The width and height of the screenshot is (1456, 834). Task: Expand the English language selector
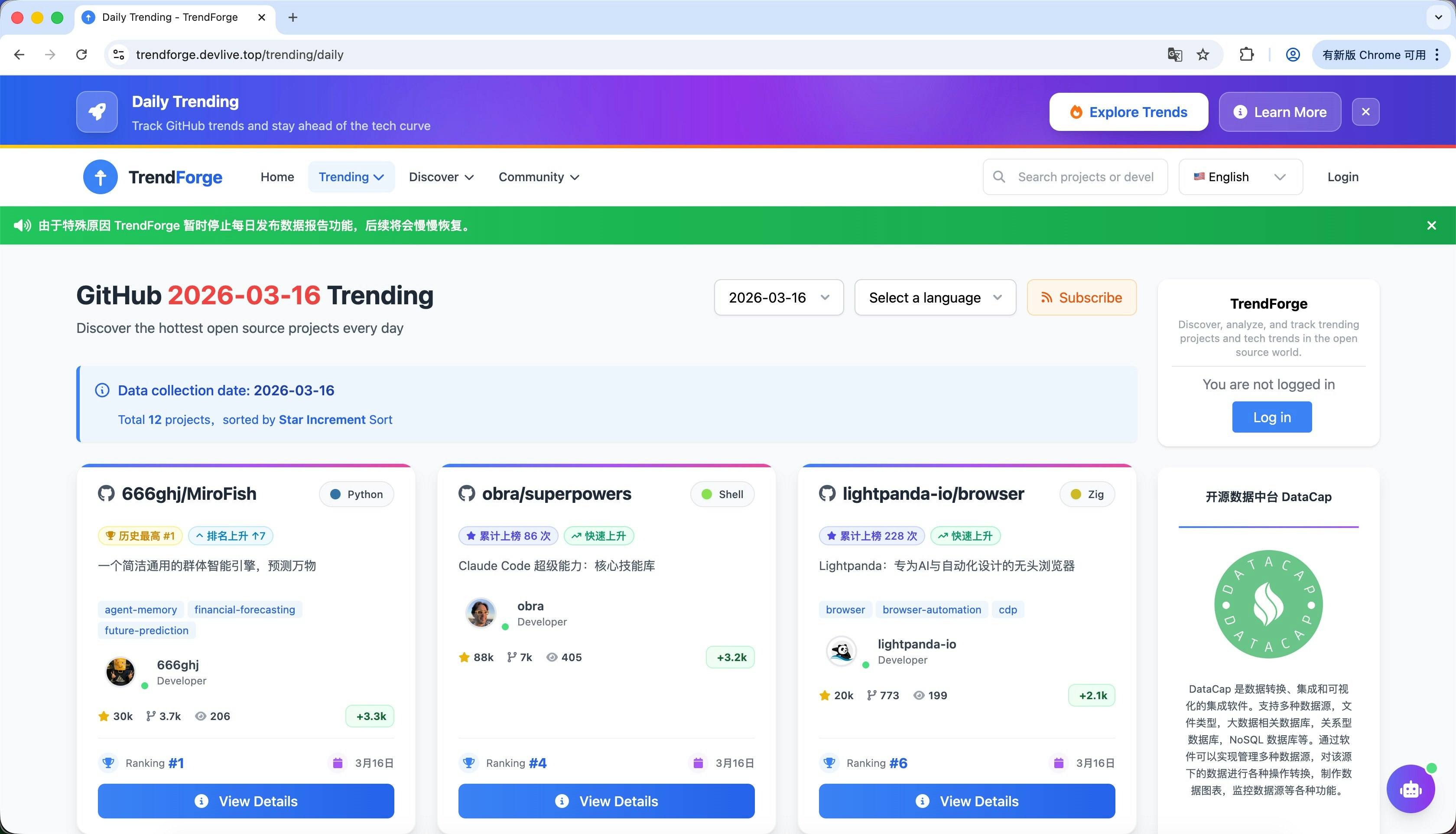tap(1240, 176)
